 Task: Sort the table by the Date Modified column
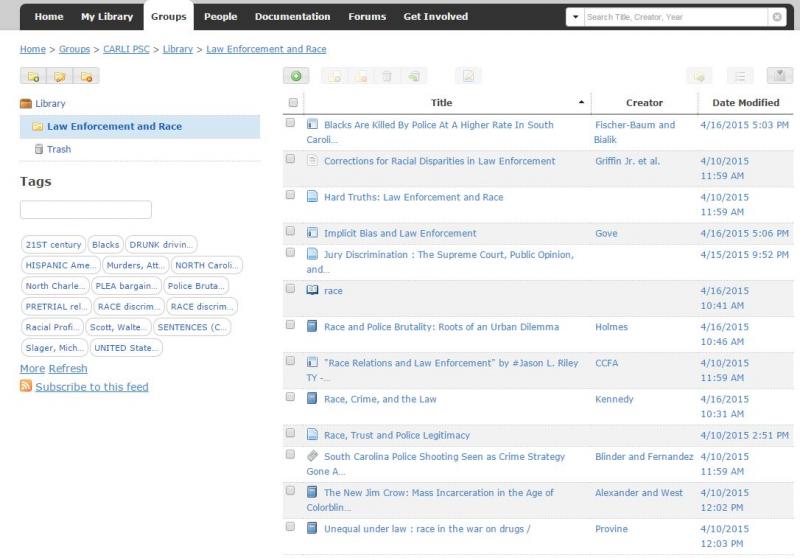[745, 103]
